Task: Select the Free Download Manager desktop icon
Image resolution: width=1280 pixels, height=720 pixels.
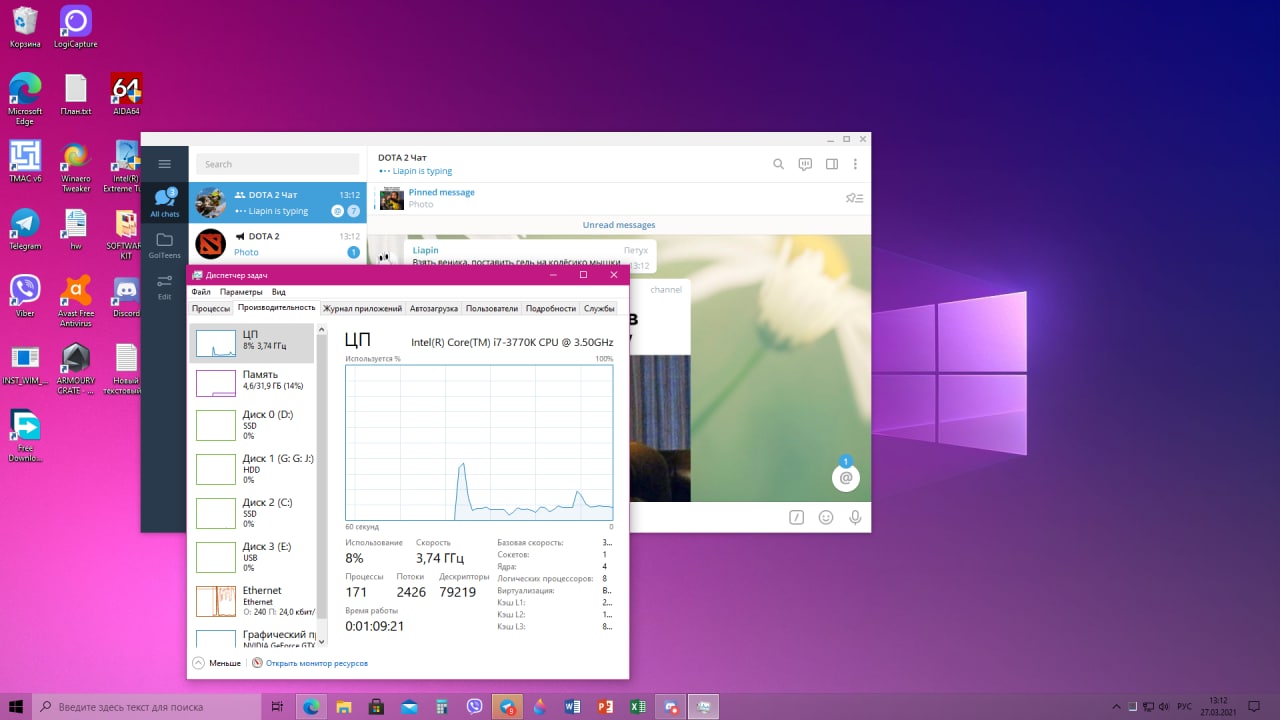Action: pyautogui.click(x=25, y=437)
